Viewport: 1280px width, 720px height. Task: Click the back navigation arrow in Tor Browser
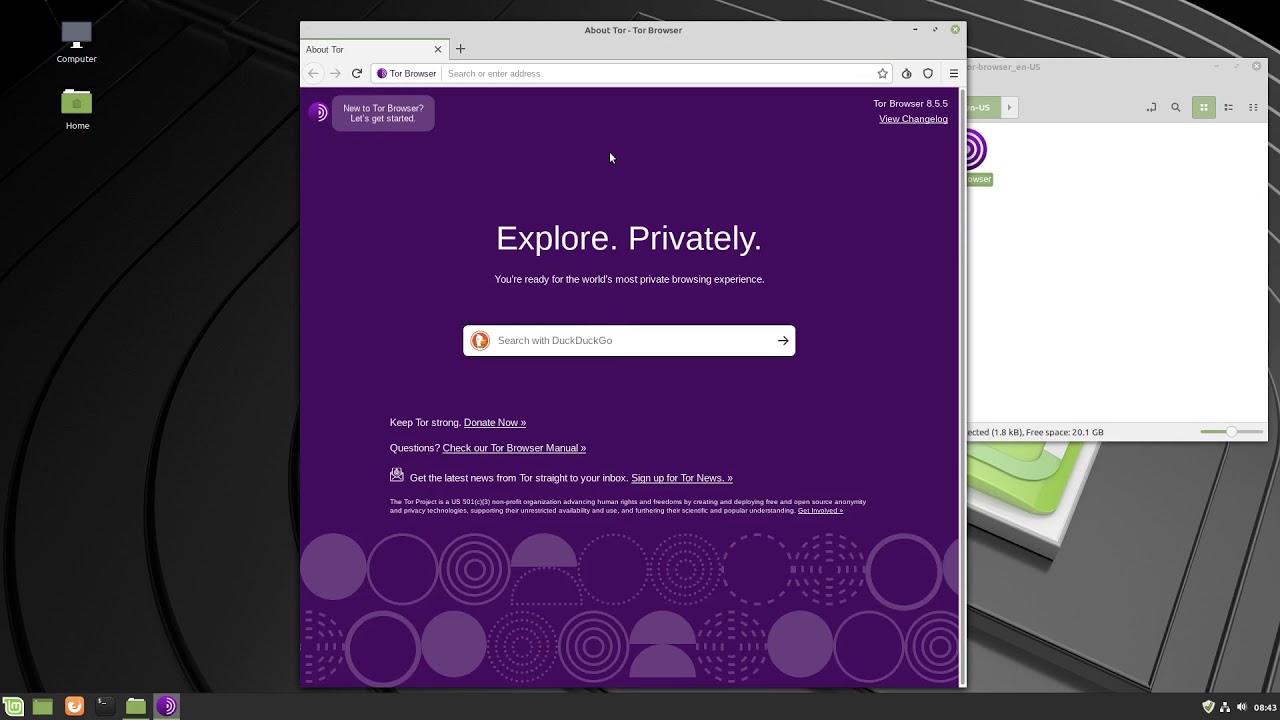point(314,73)
